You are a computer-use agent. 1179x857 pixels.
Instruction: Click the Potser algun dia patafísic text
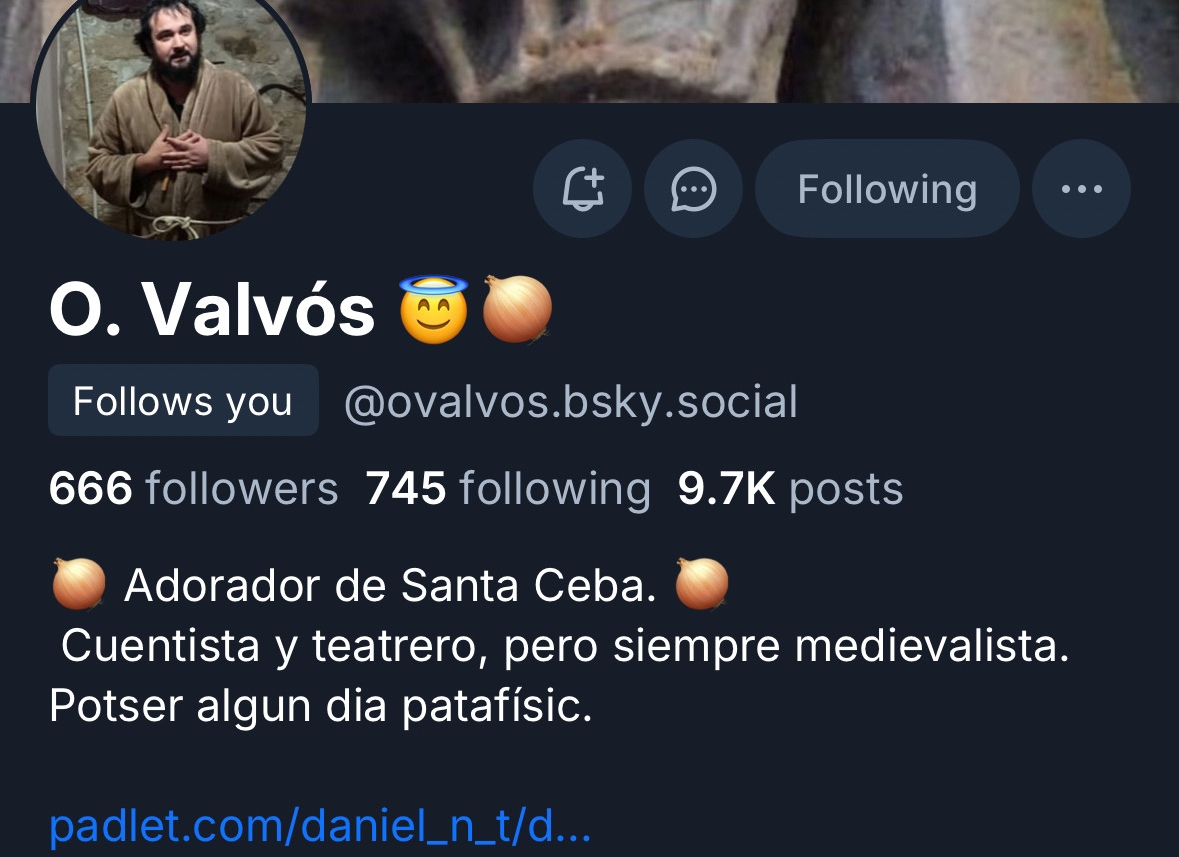(x=321, y=706)
